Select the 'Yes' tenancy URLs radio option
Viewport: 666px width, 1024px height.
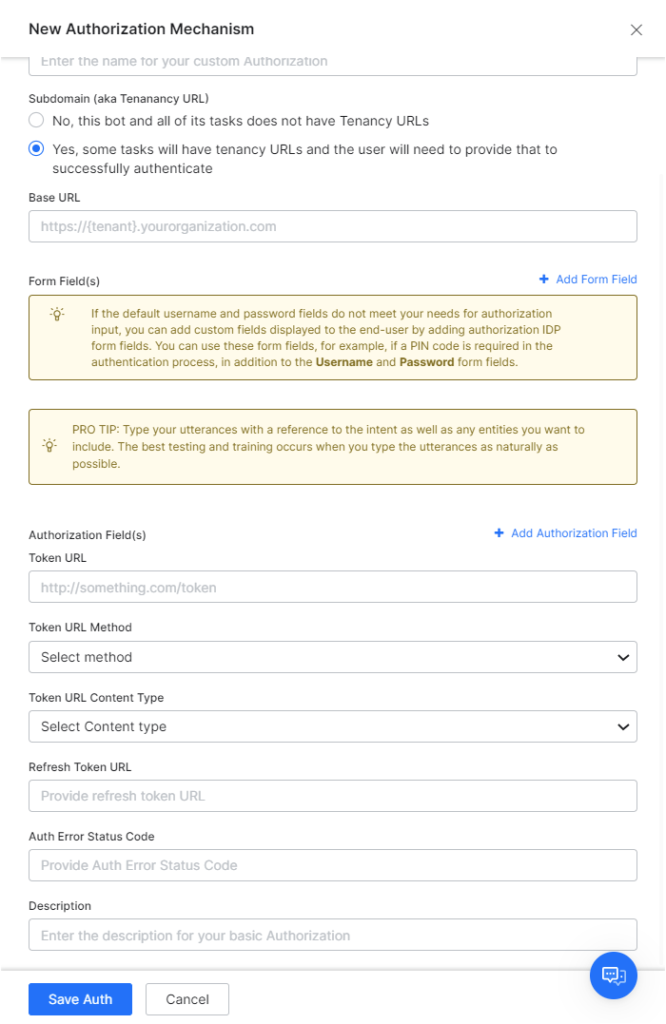pos(37,149)
